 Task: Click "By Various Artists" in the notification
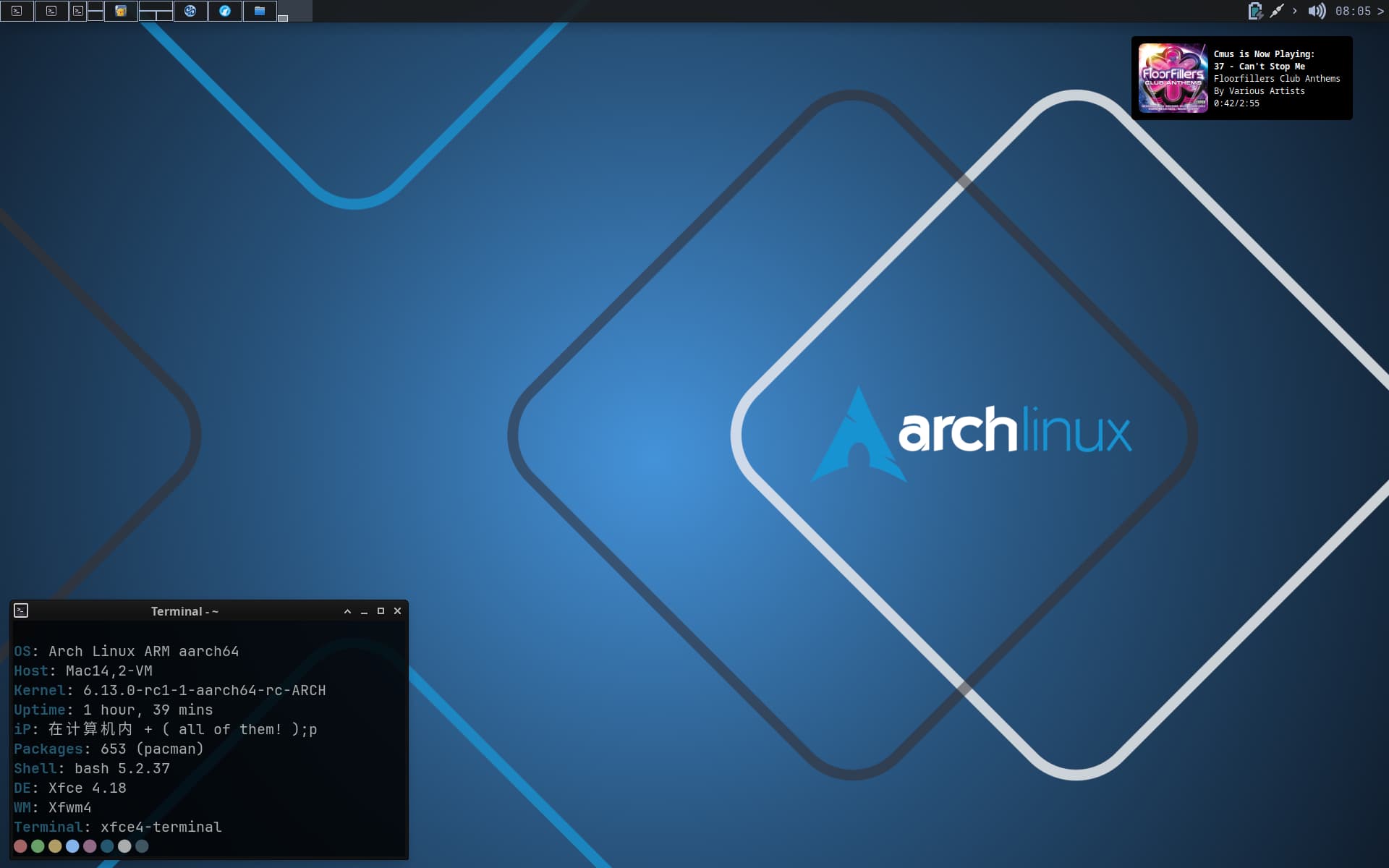point(1260,91)
